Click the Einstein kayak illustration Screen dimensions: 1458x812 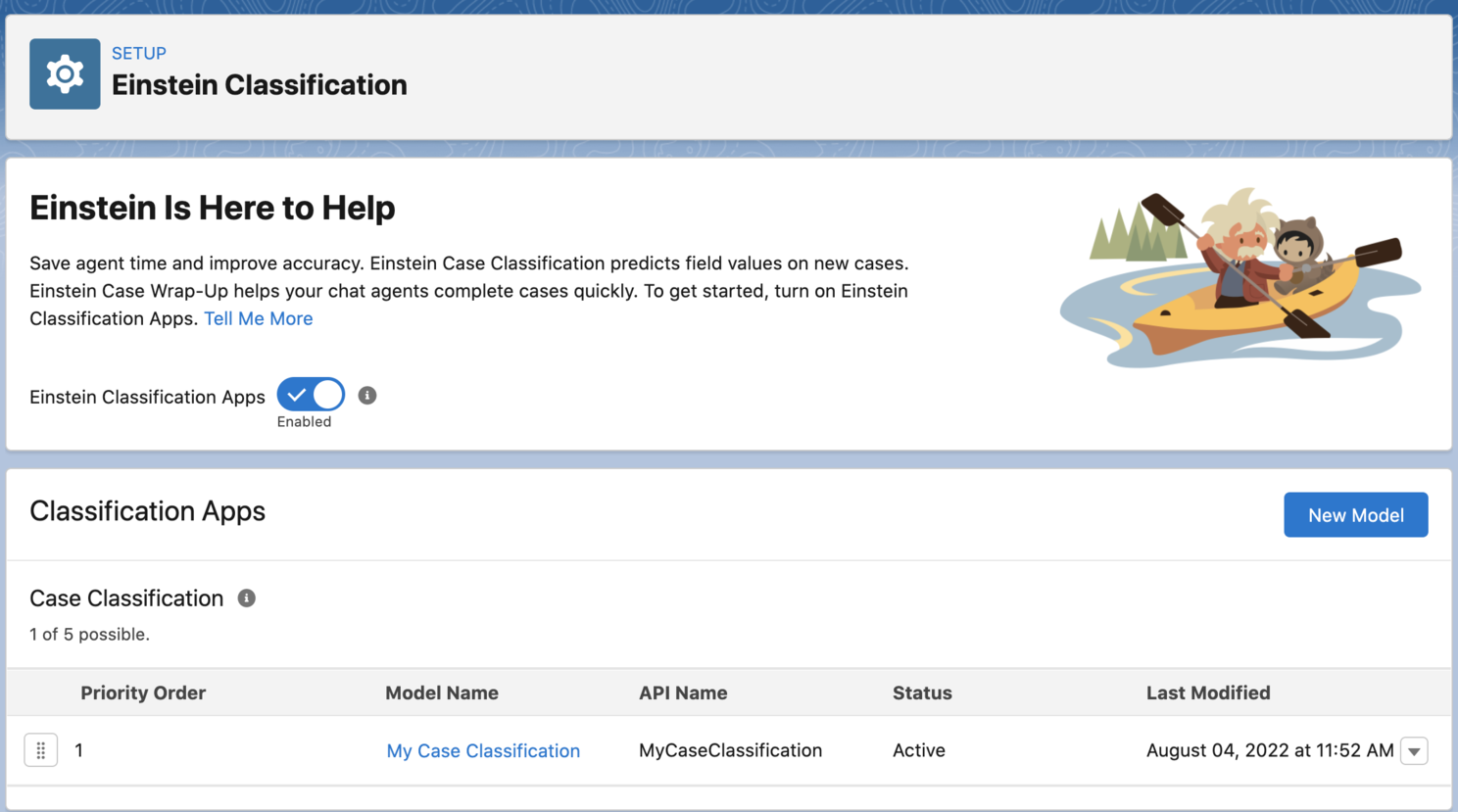(x=1239, y=279)
